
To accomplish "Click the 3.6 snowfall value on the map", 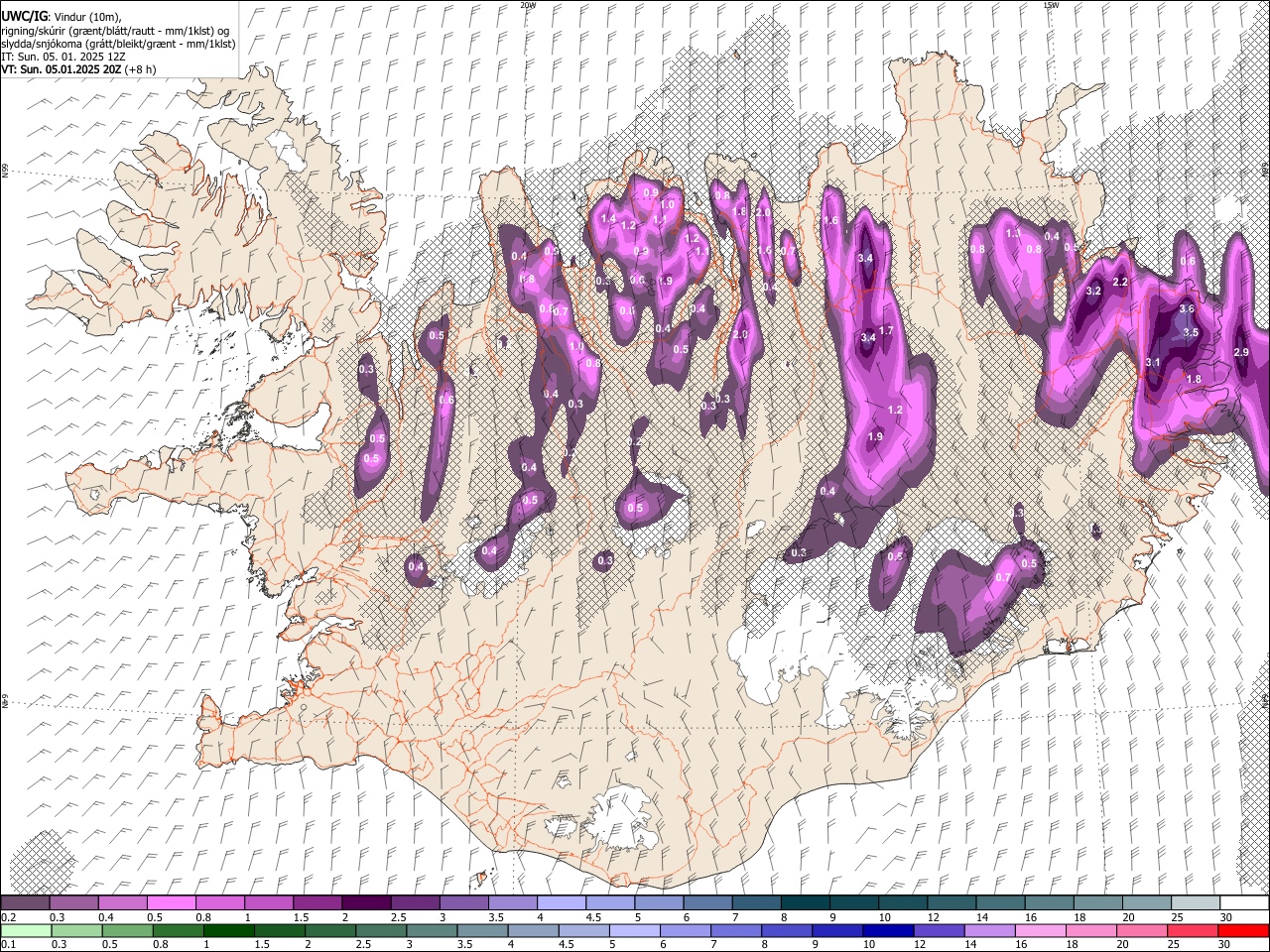I will click(1187, 309).
